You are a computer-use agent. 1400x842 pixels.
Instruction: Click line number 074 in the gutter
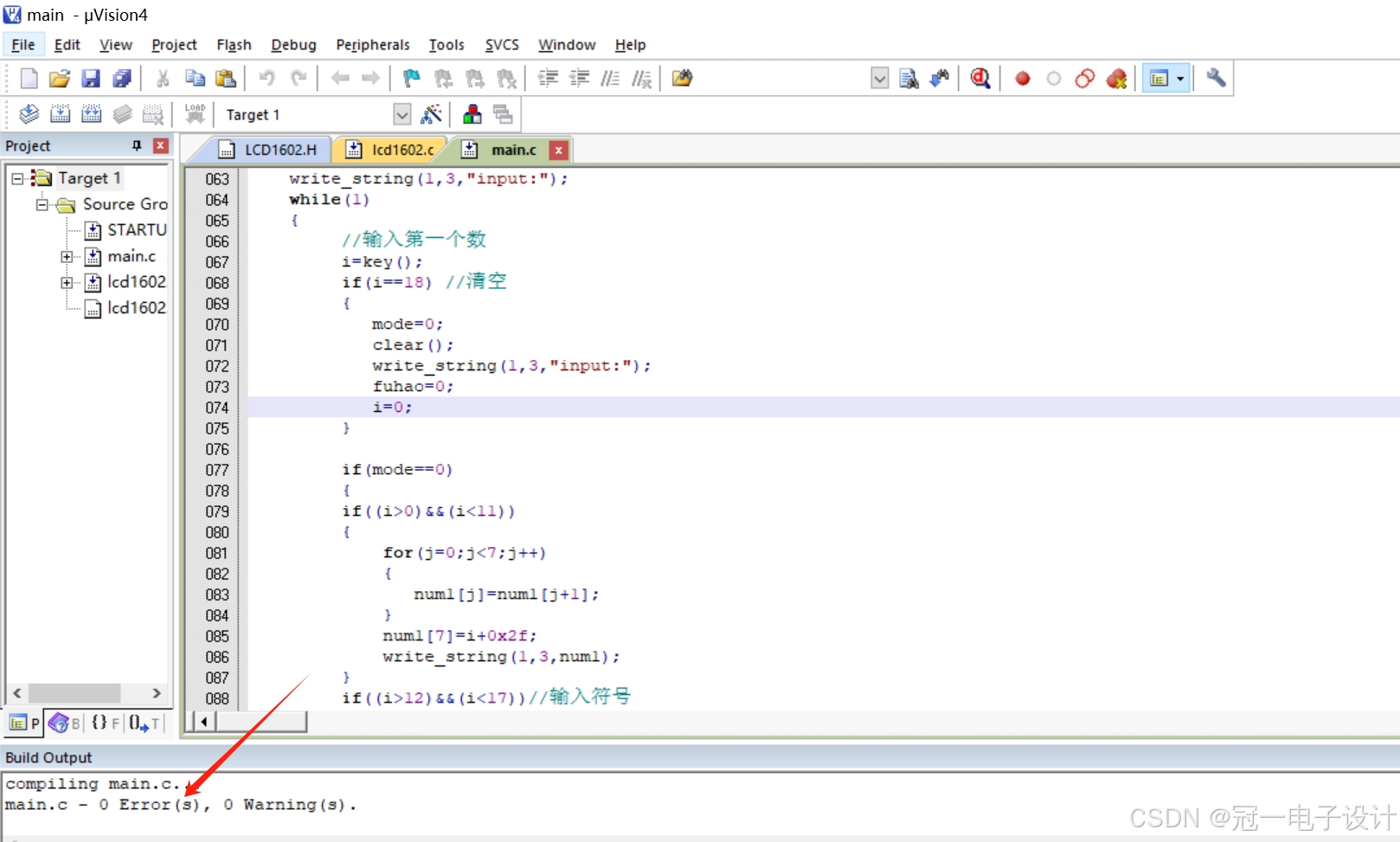(217, 408)
